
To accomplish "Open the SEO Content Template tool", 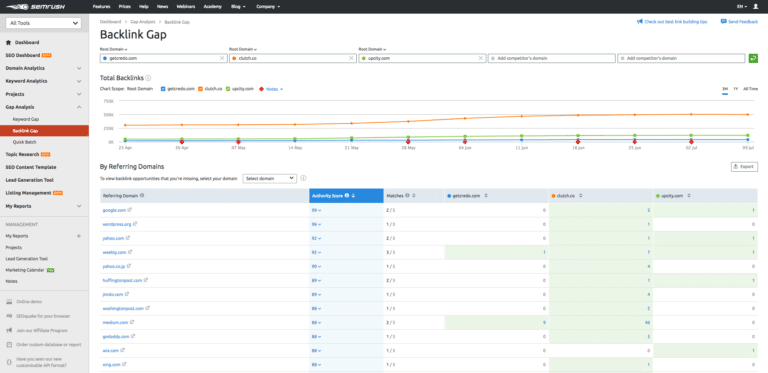I will (31, 167).
